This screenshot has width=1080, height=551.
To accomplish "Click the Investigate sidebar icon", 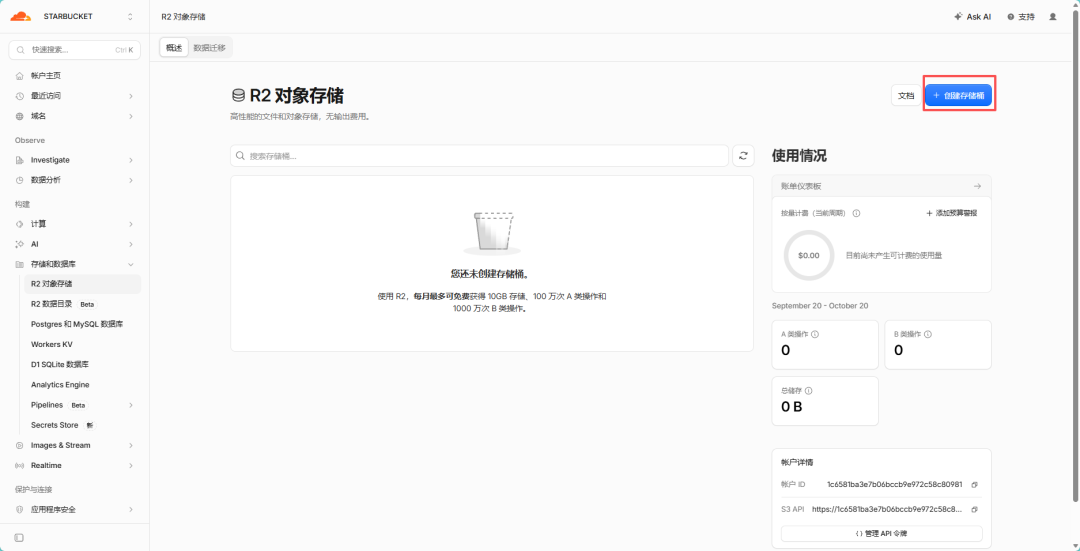I will [19, 160].
